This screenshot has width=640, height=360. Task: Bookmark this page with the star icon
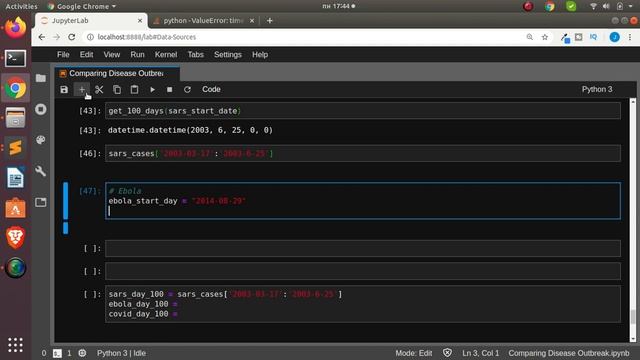coord(544,37)
